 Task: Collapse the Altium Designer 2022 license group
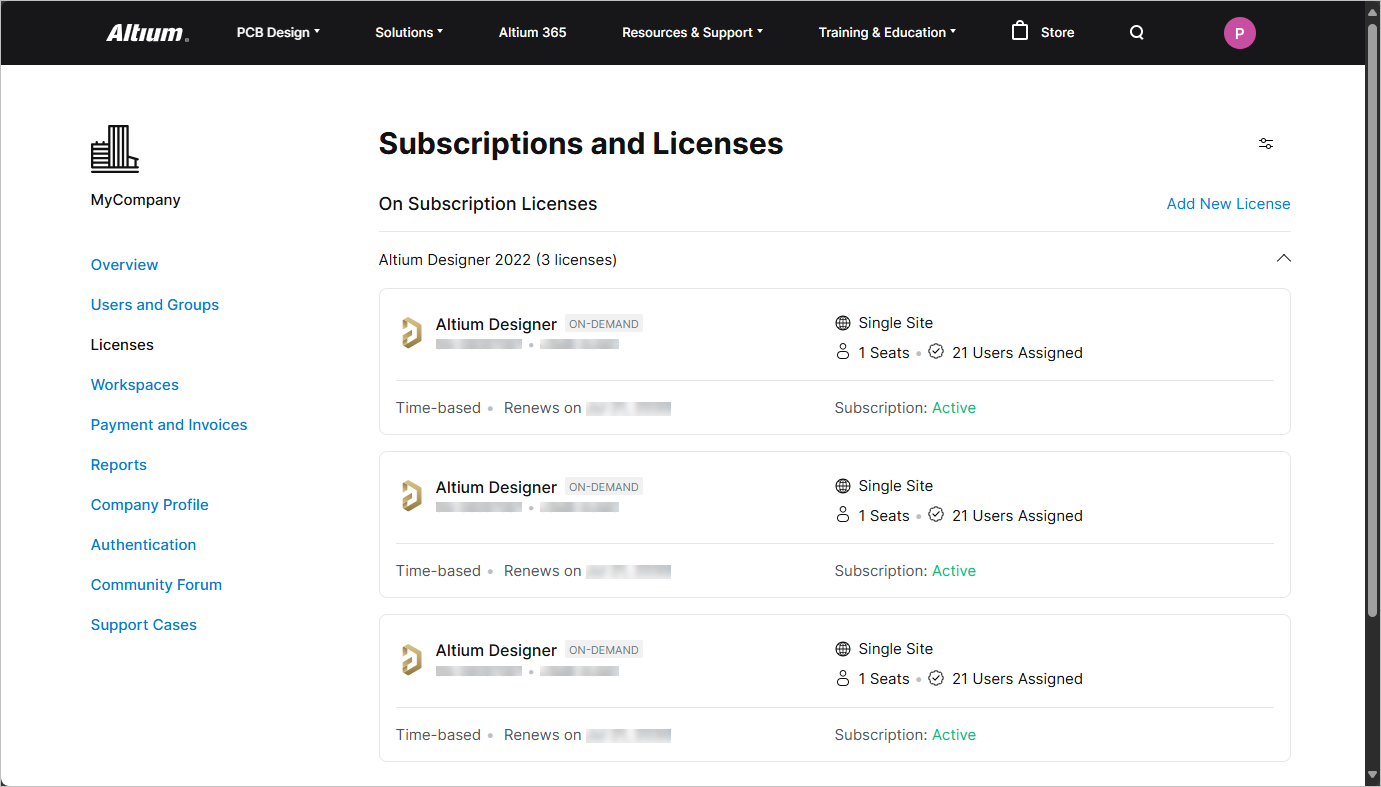click(x=1283, y=257)
